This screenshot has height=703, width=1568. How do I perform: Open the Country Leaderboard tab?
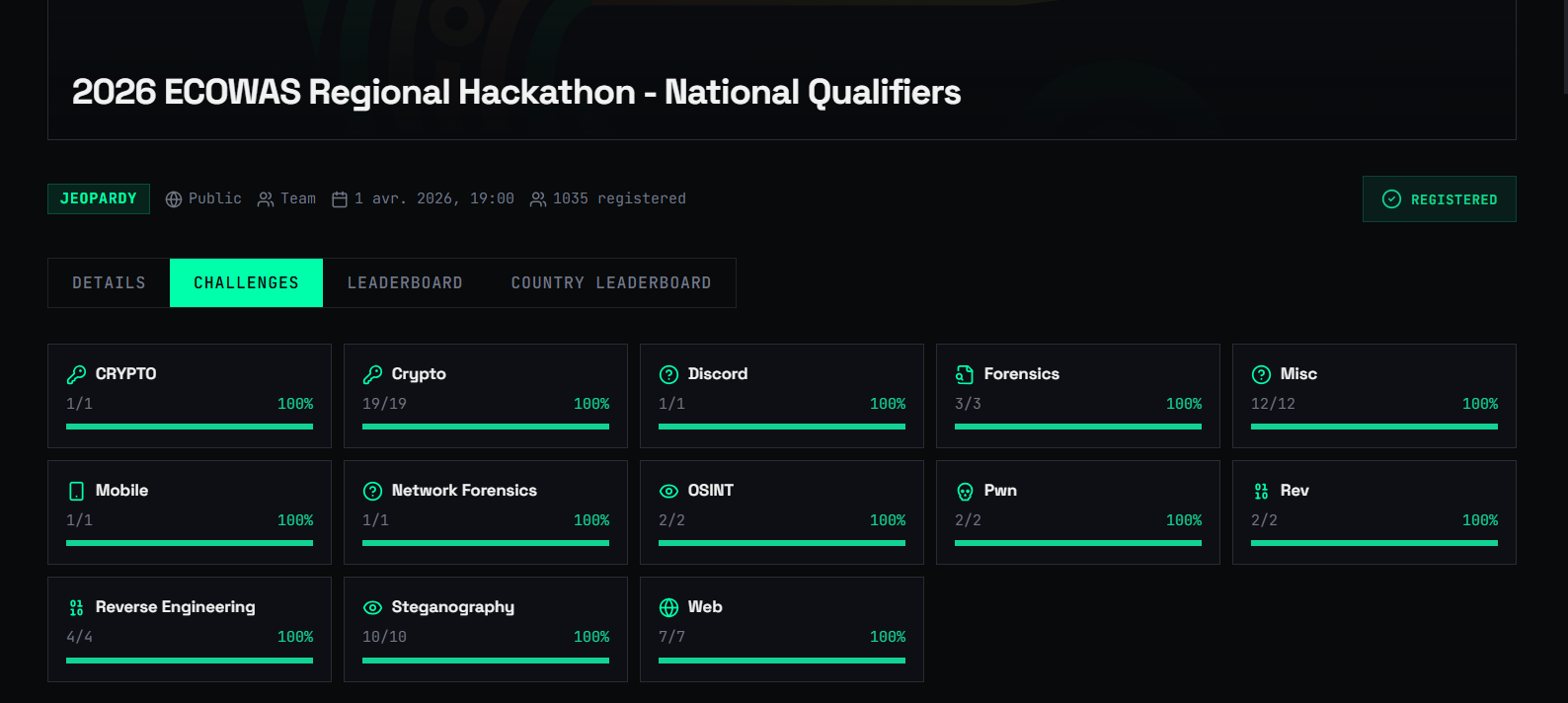coord(611,282)
